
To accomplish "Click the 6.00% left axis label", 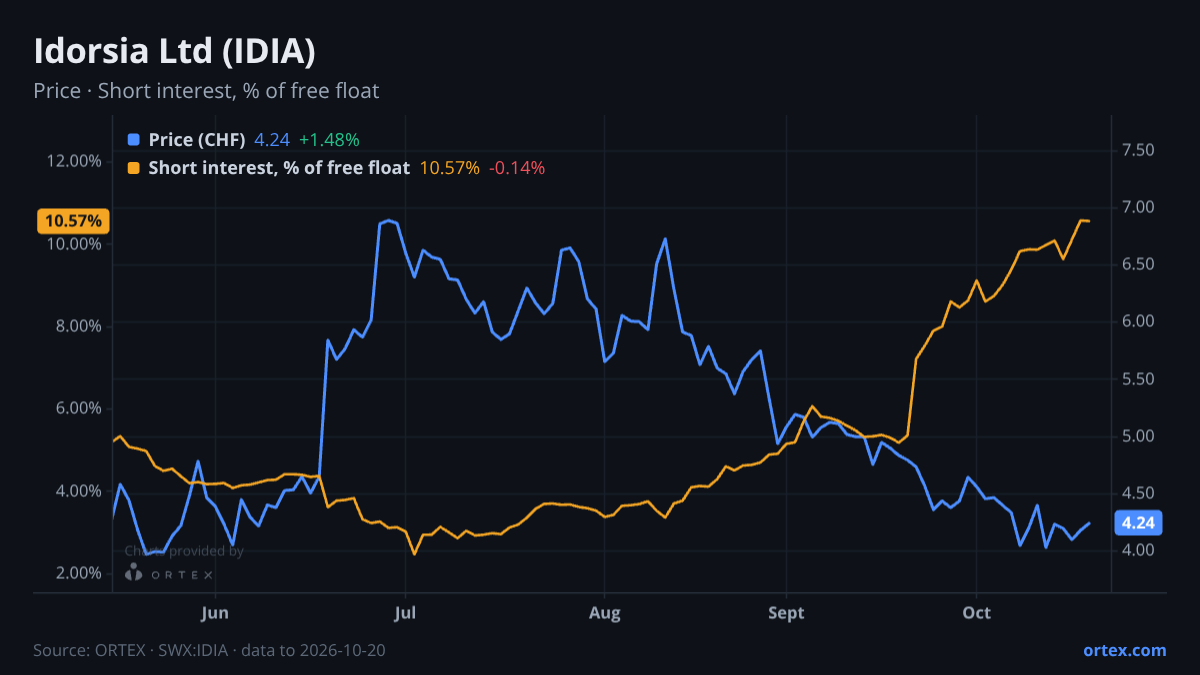I will point(78,408).
